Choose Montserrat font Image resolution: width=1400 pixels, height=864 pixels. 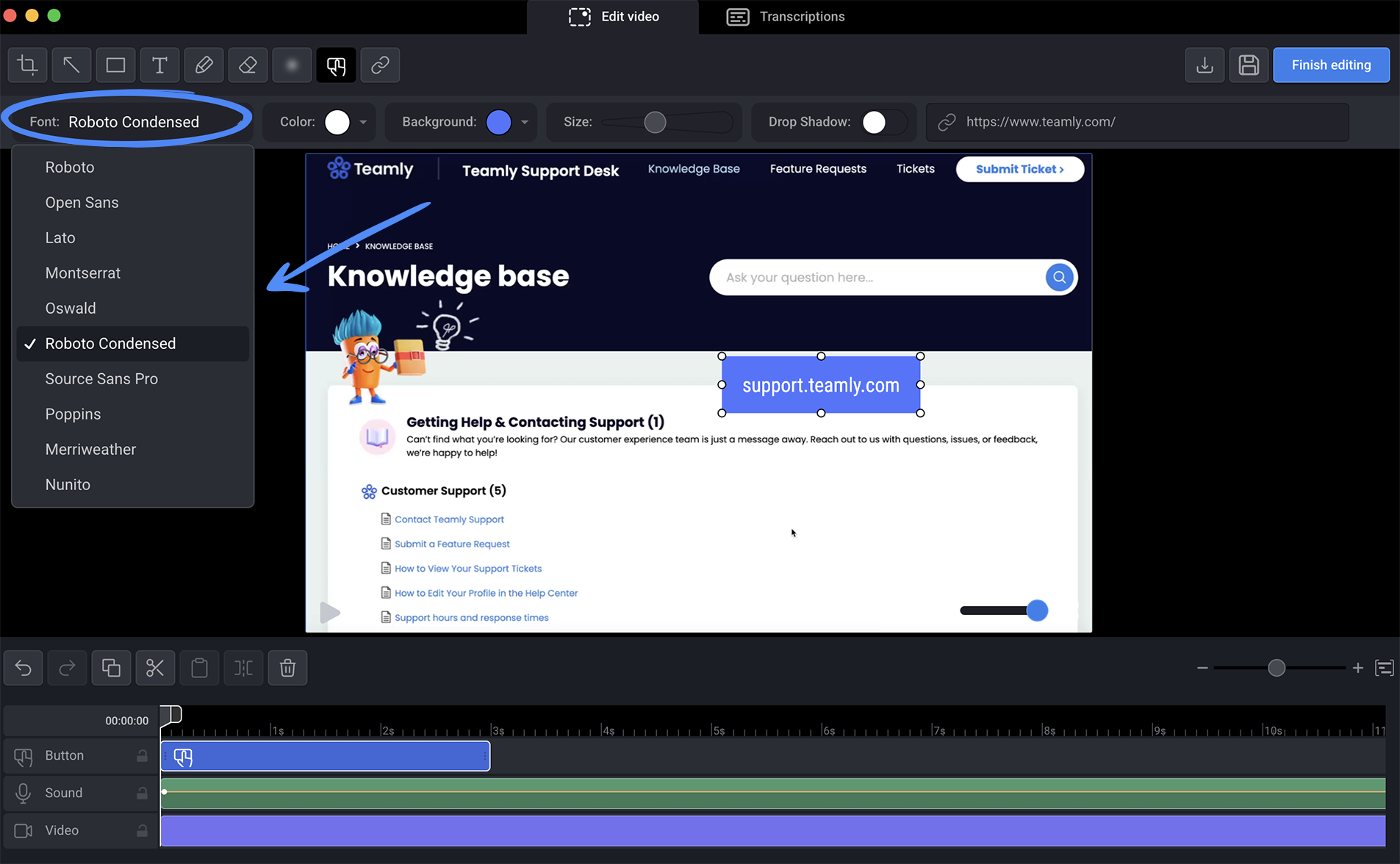132,273
